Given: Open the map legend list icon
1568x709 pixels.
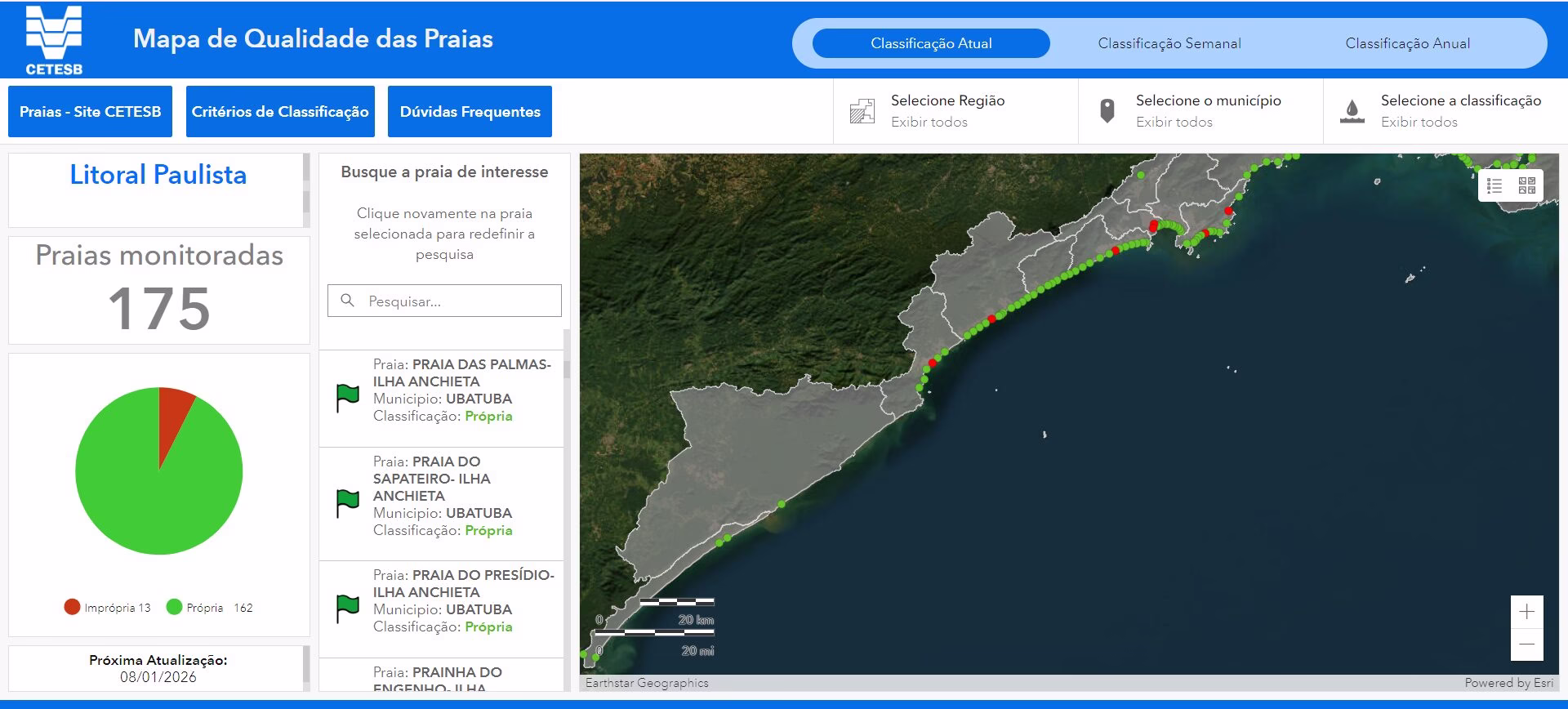Looking at the screenshot, I should point(1494,186).
